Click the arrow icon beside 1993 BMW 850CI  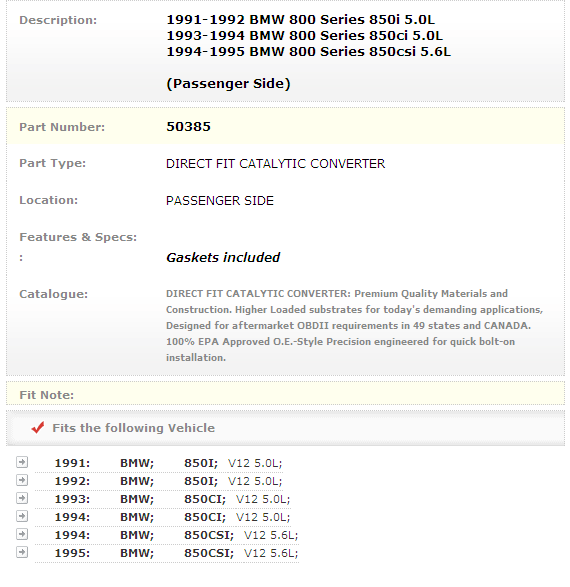click(x=22, y=498)
